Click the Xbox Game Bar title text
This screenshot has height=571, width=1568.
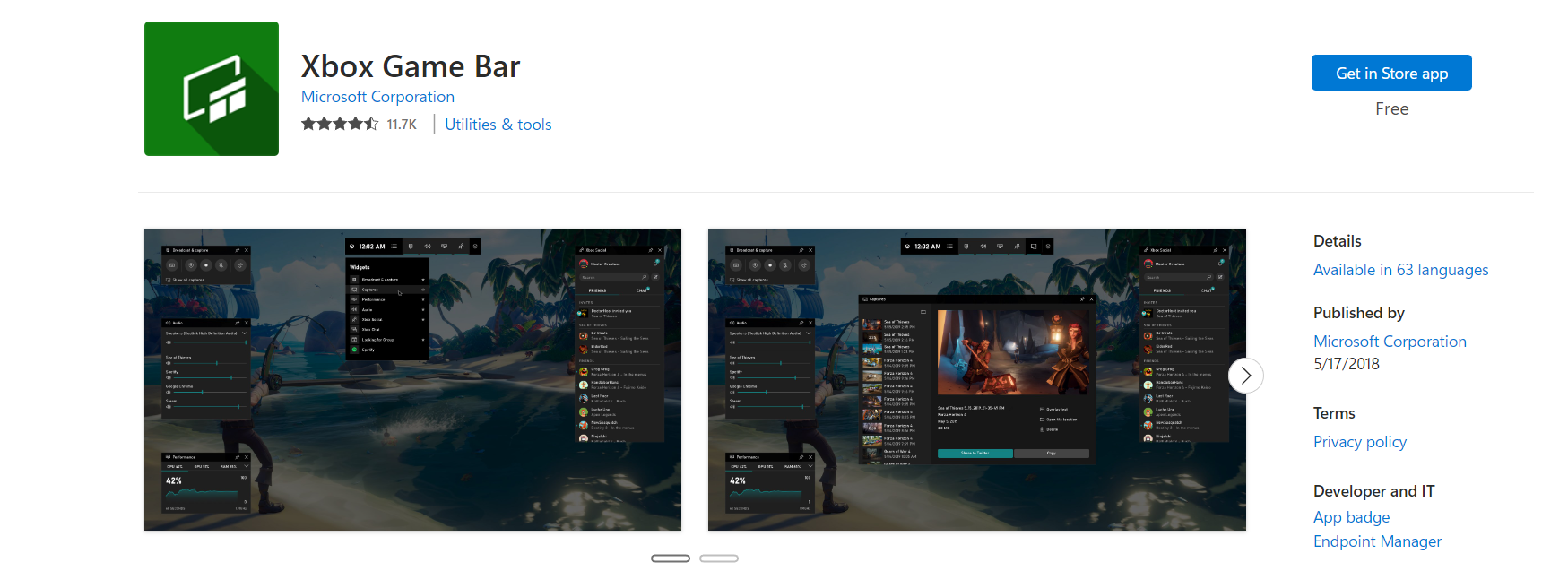pos(411,66)
